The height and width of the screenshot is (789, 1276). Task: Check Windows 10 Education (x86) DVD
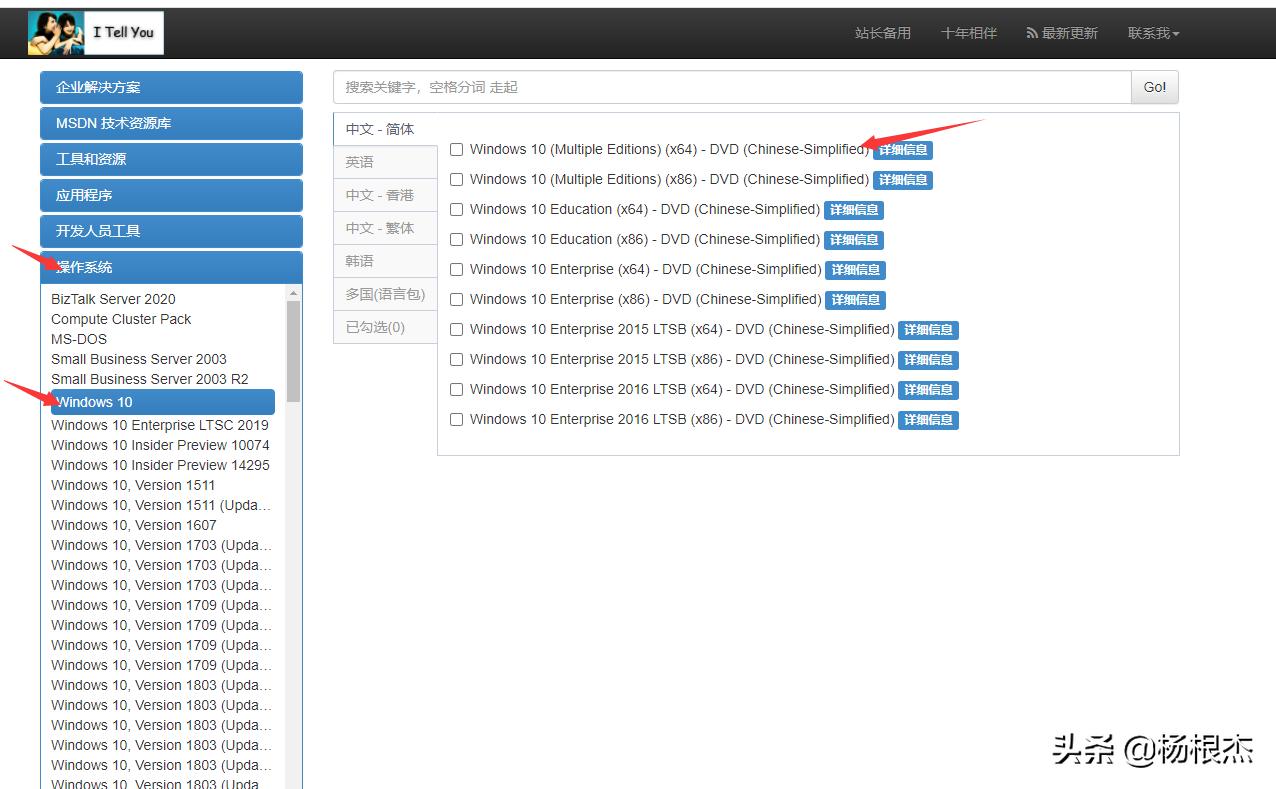[456, 239]
